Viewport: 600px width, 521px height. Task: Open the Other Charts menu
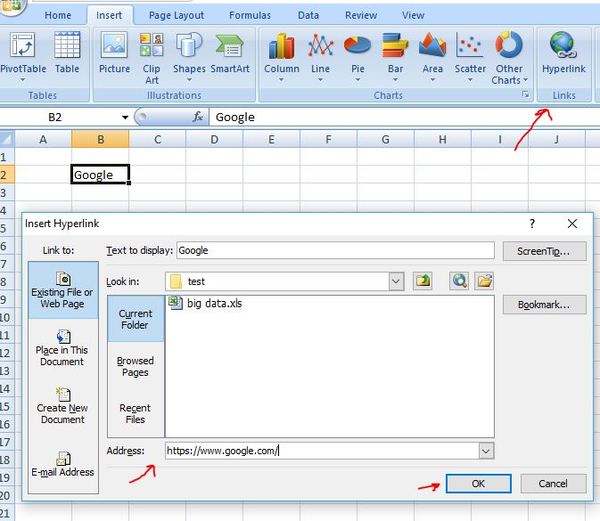[x=509, y=58]
